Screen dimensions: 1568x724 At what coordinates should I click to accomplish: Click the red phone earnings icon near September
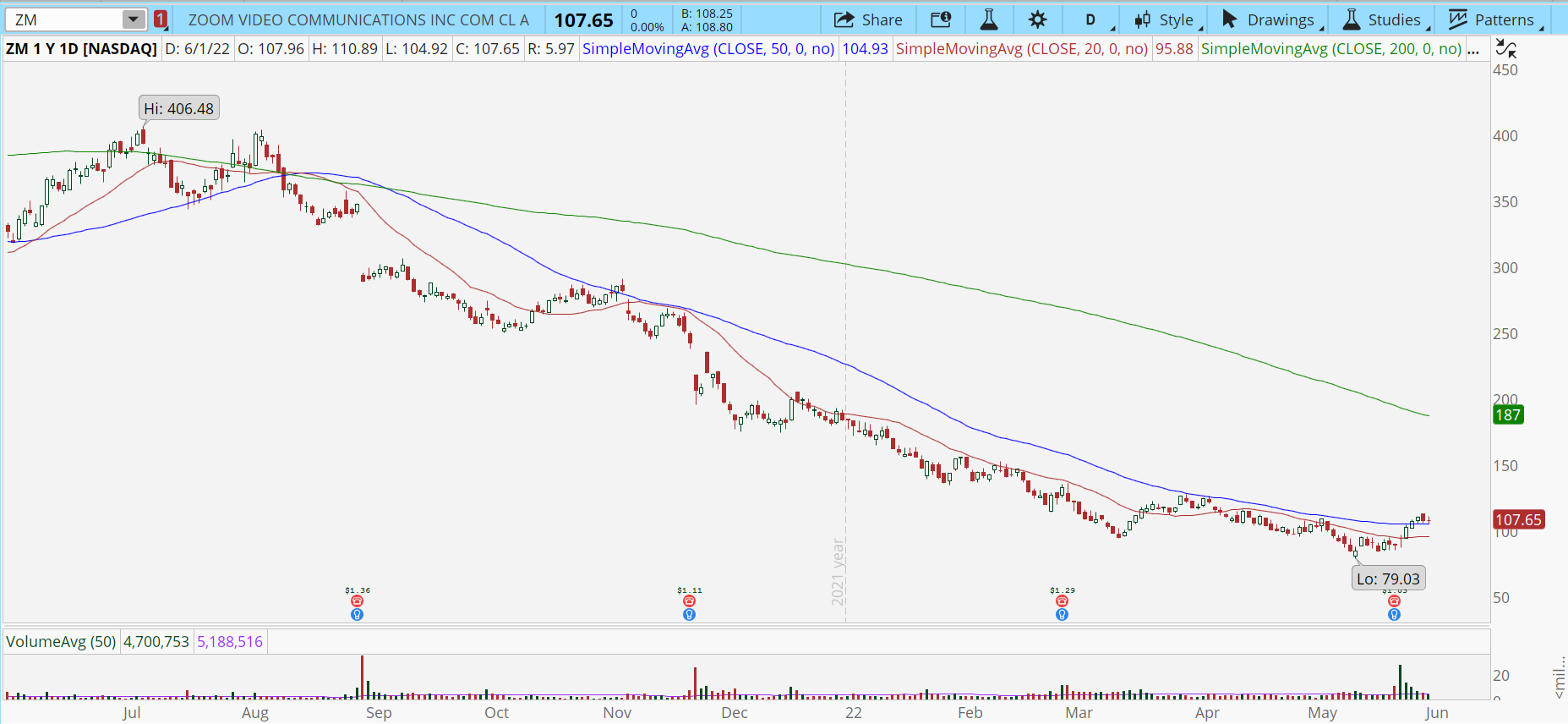(357, 601)
